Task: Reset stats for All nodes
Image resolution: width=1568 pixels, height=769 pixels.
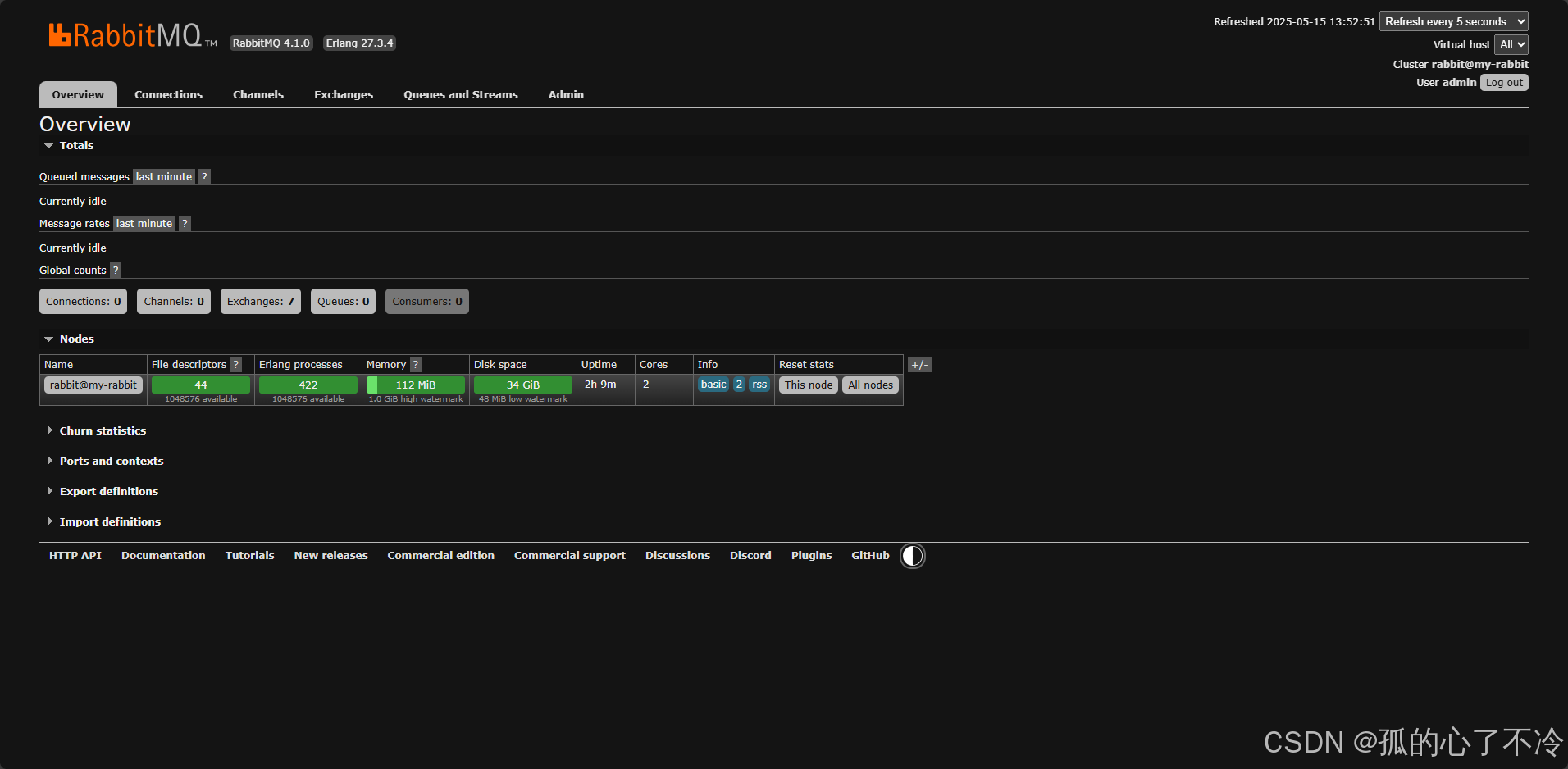Action: click(x=870, y=384)
